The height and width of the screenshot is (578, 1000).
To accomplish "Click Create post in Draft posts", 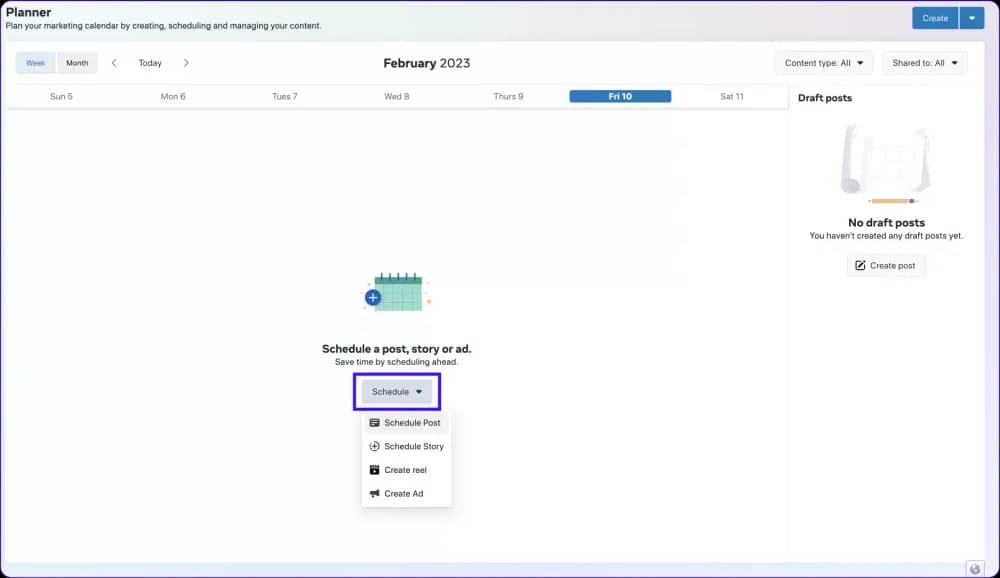I will 886,265.
